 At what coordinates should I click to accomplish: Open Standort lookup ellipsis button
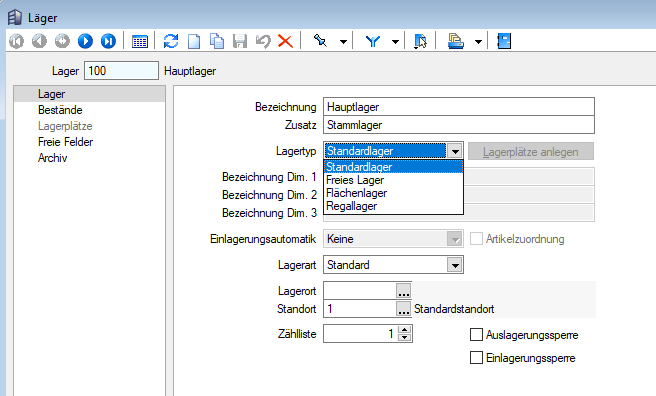click(x=404, y=309)
